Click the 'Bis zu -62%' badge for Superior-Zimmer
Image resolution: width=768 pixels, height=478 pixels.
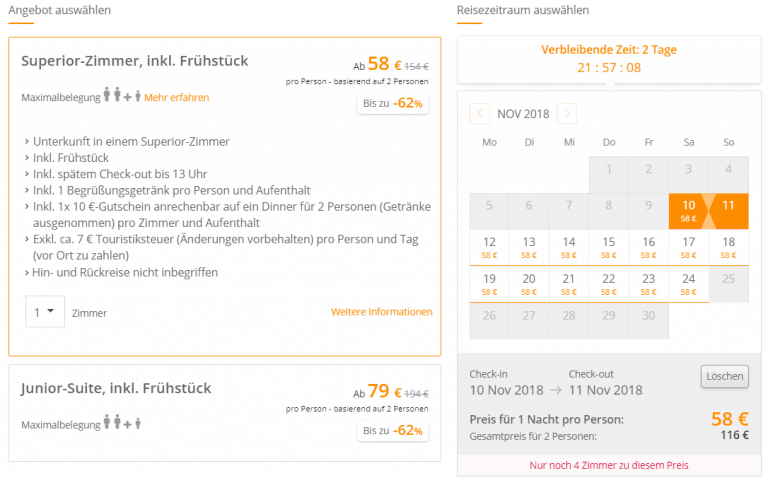(393, 103)
